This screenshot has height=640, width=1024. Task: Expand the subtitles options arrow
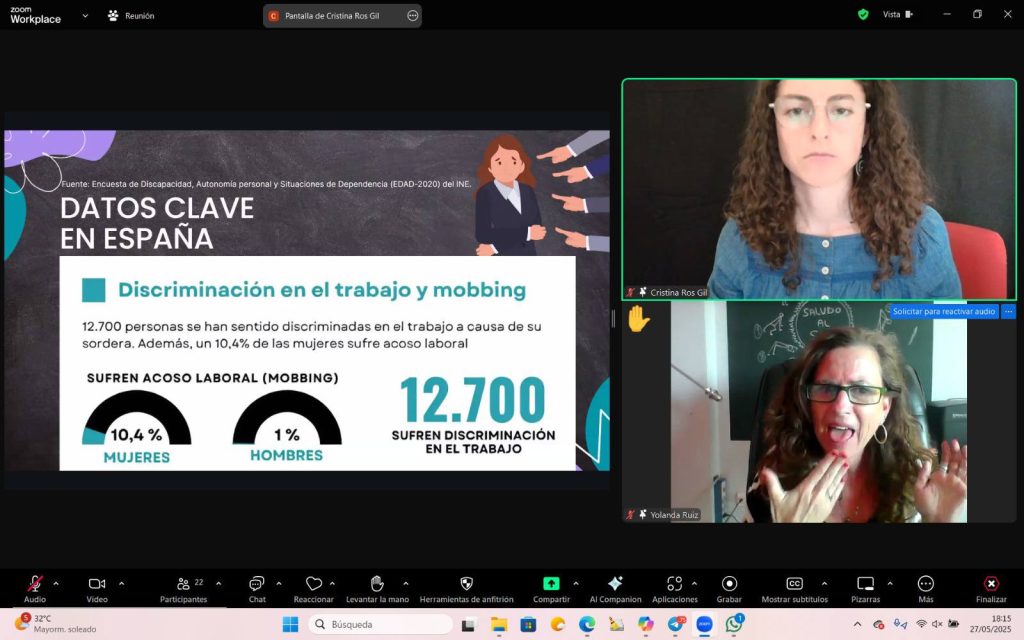824,584
